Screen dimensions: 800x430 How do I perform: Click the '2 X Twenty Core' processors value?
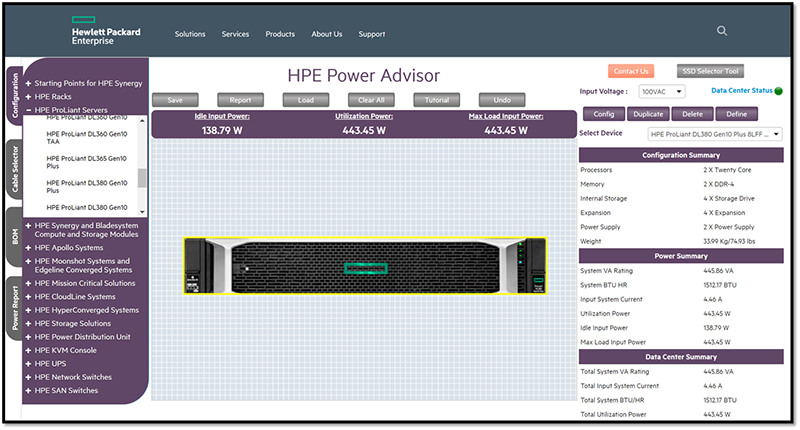727,170
